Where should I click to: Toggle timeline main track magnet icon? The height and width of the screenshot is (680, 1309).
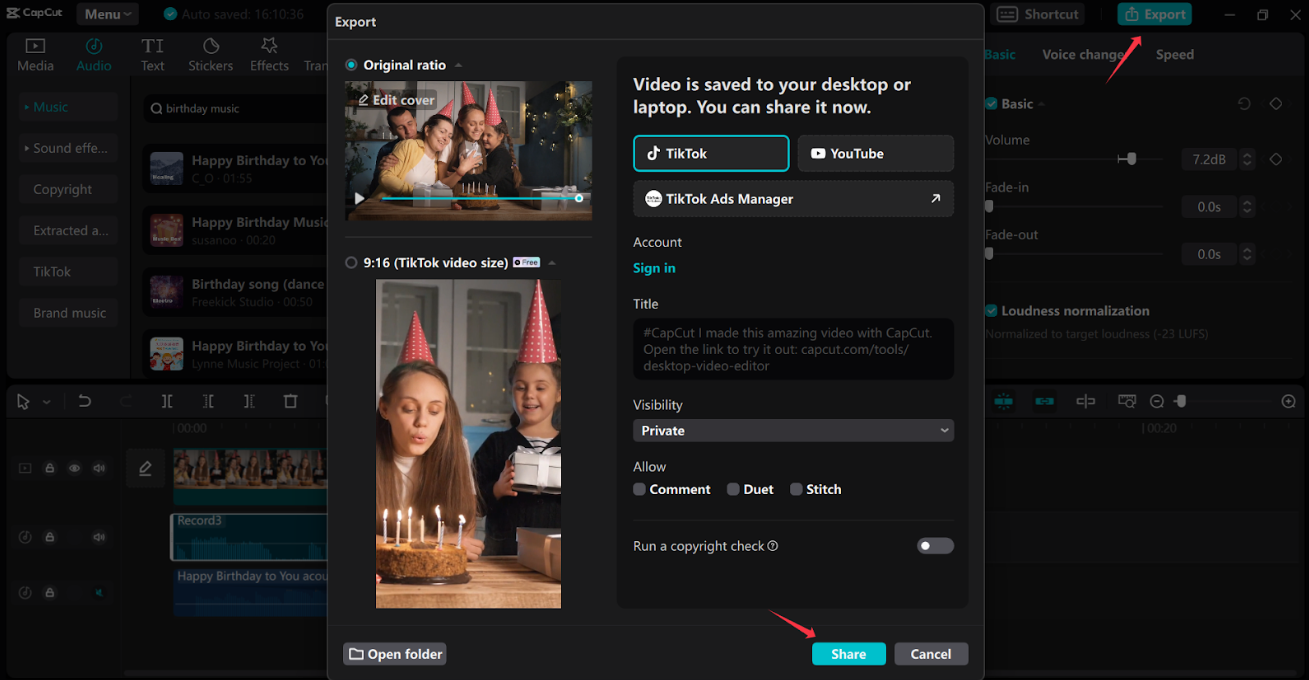point(1004,401)
